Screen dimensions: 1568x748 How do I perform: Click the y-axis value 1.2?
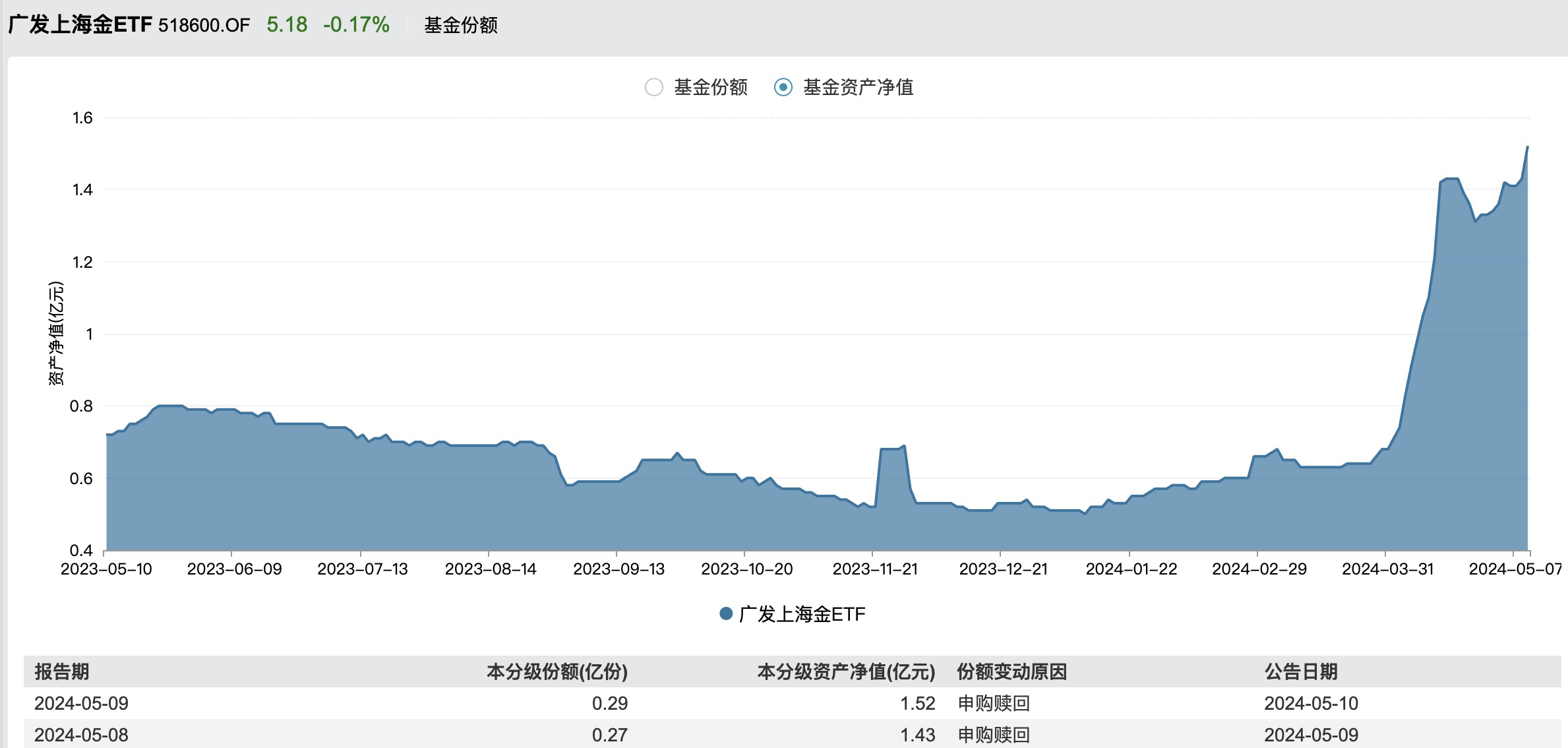82,262
